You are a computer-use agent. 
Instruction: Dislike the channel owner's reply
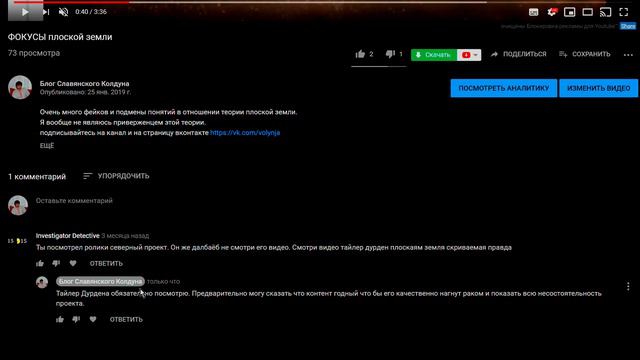(x=76, y=319)
